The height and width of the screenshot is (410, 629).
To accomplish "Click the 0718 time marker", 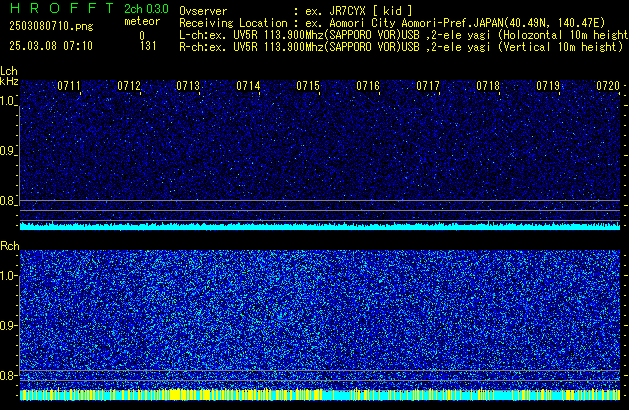I will click(488, 86).
